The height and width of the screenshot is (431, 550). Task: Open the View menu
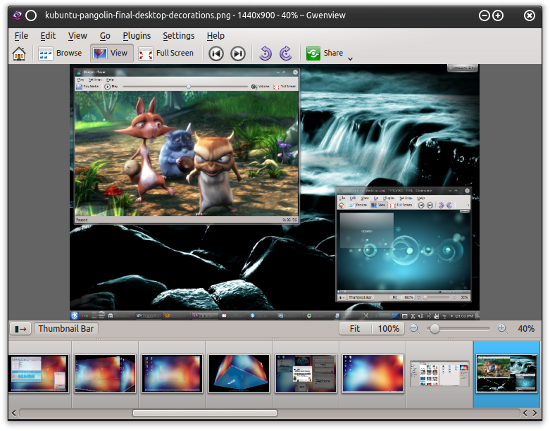[x=78, y=36]
